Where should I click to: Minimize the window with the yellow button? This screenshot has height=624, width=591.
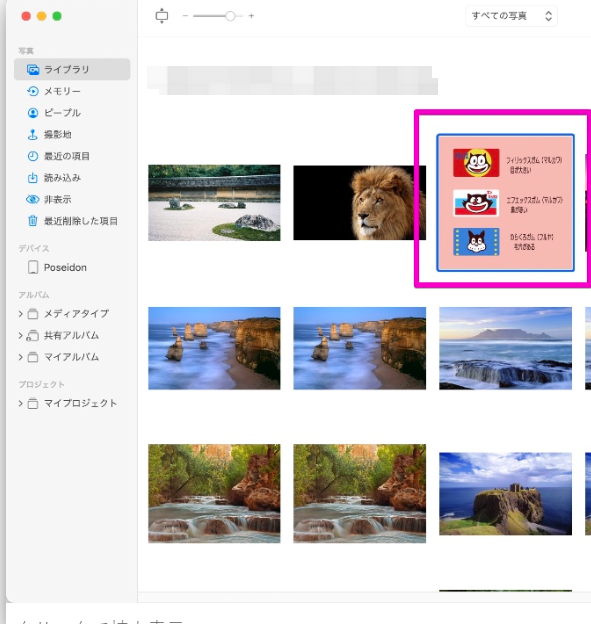42,16
